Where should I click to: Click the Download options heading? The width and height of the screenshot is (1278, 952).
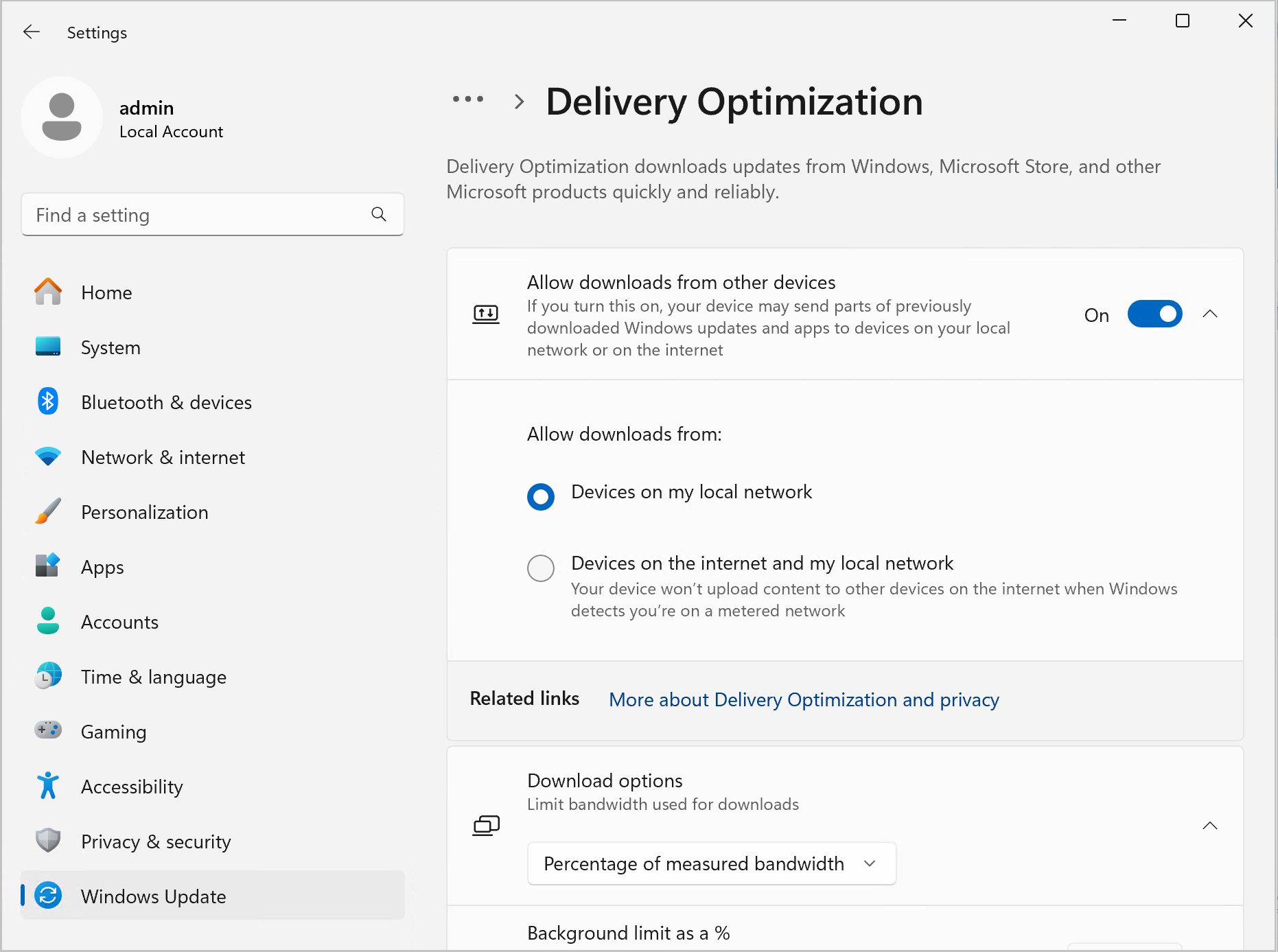coord(605,780)
